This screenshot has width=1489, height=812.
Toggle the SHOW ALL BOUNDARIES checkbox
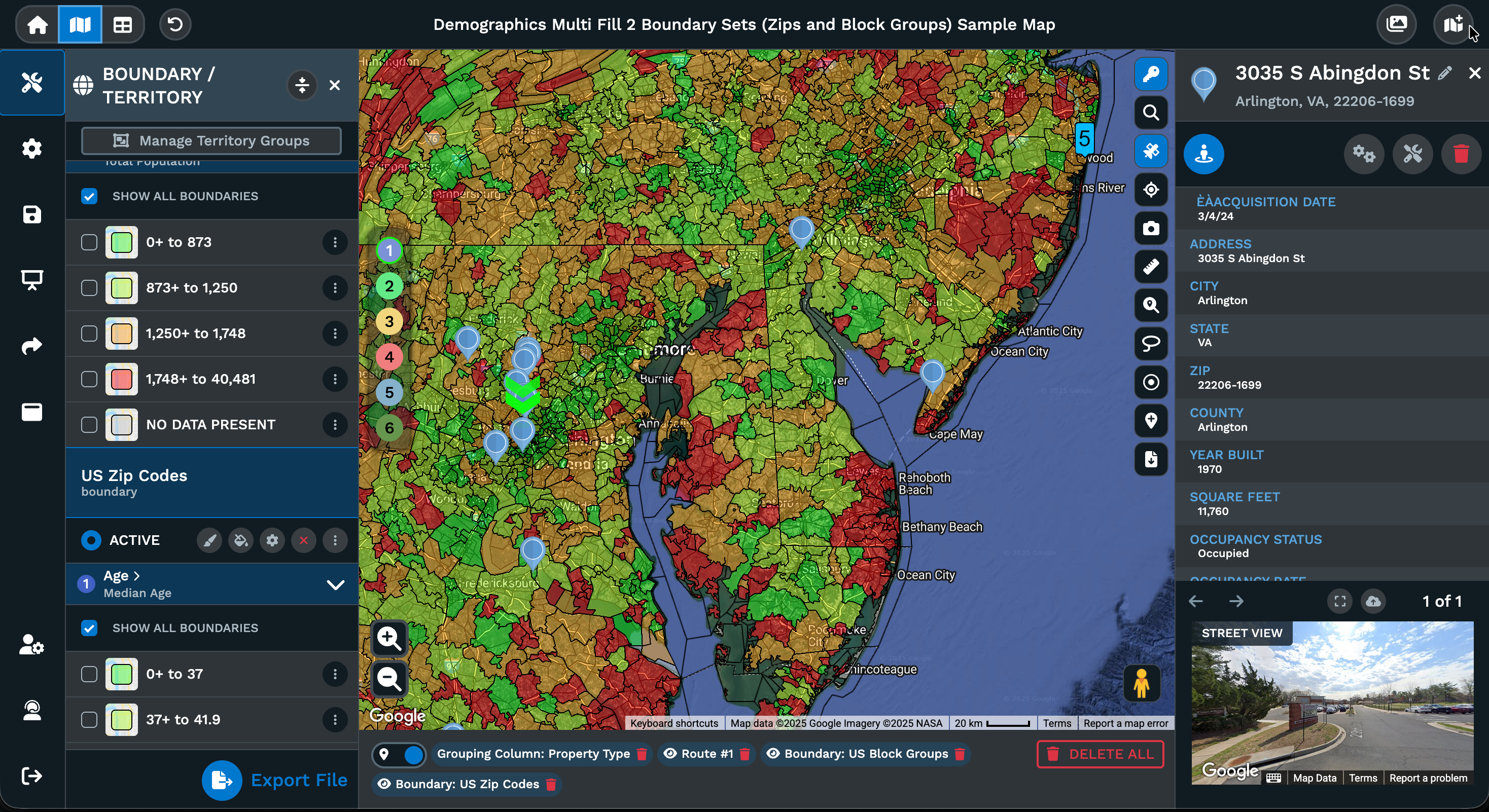(x=89, y=196)
